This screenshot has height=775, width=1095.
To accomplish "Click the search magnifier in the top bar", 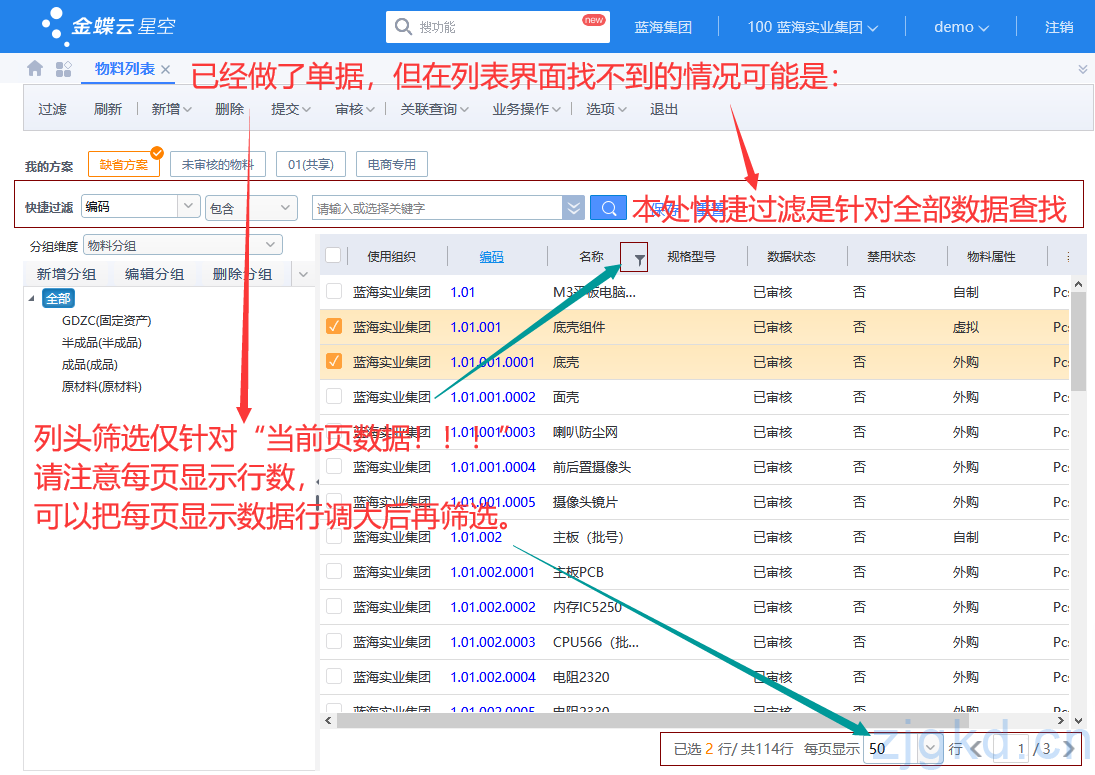I will 403,27.
